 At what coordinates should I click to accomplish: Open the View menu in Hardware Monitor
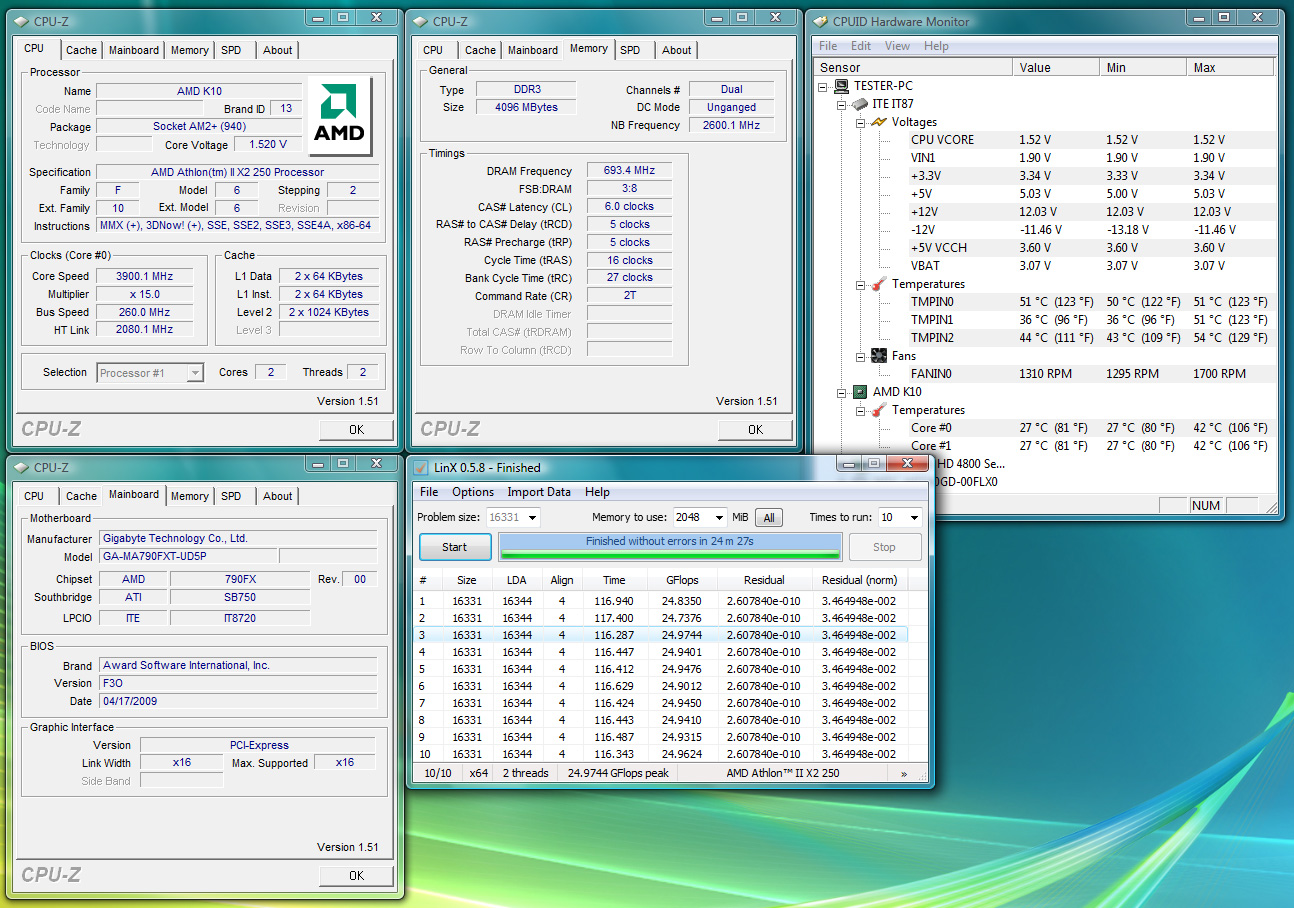[x=897, y=46]
